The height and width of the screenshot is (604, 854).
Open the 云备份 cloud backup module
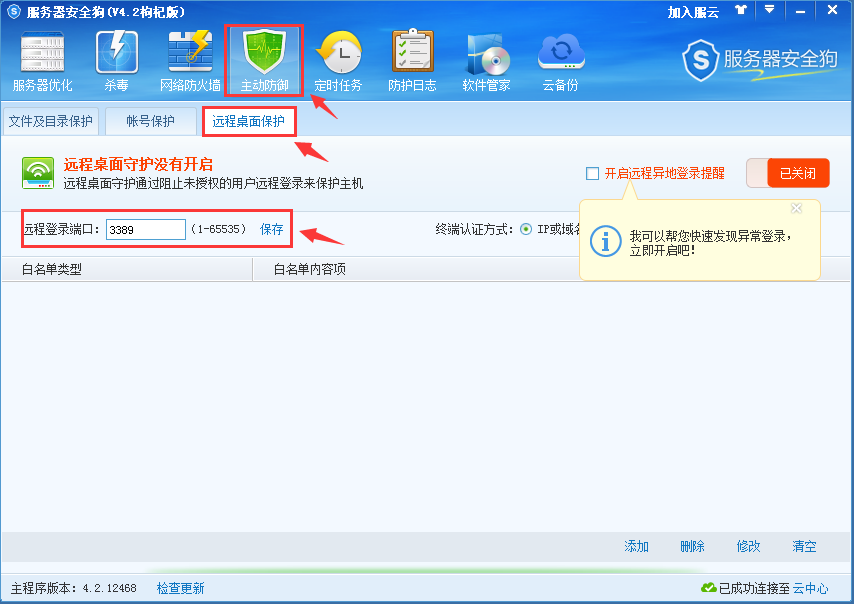(x=561, y=61)
